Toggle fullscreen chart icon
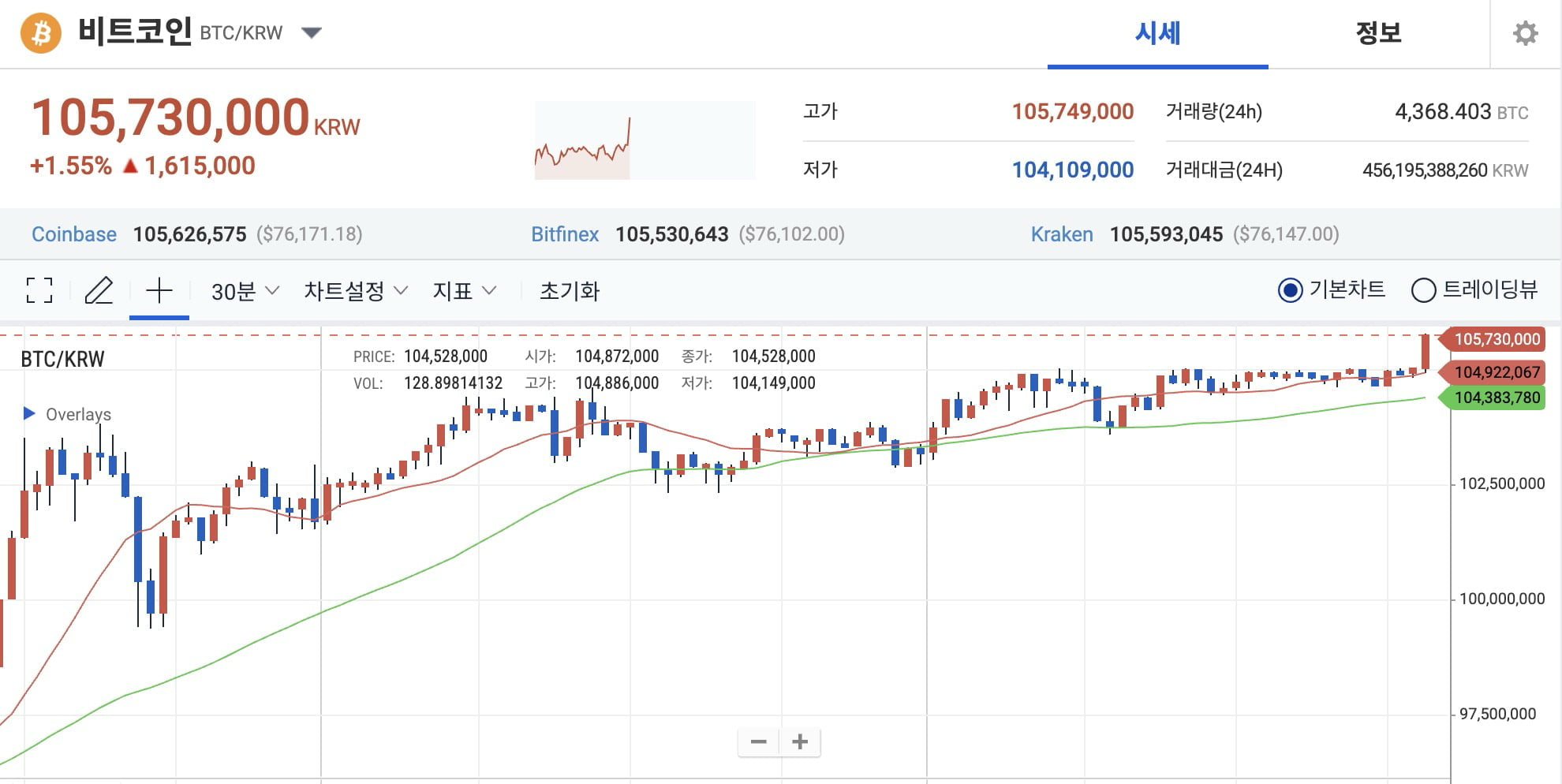 click(x=39, y=290)
